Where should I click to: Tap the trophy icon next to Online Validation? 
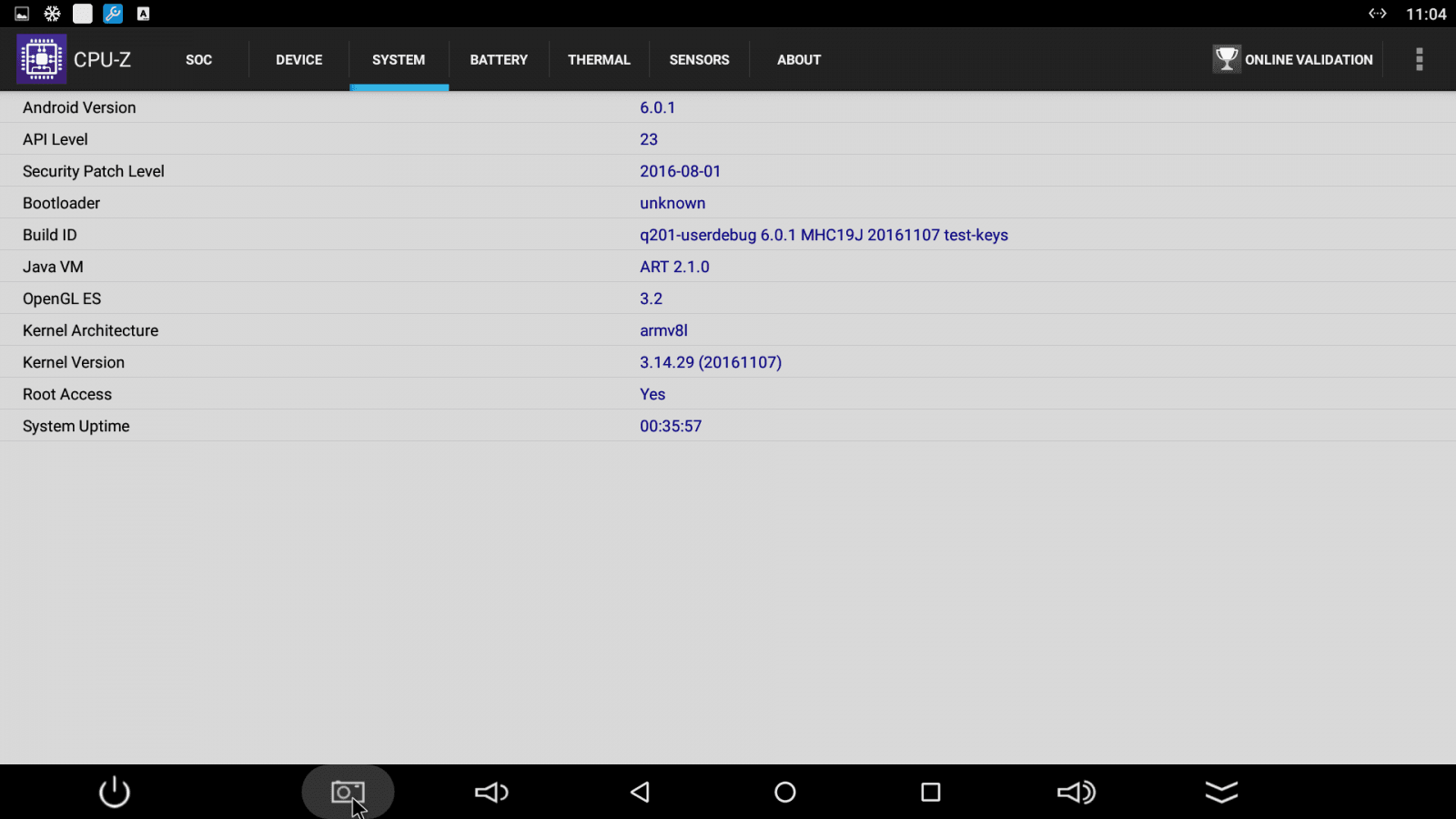point(1227,58)
